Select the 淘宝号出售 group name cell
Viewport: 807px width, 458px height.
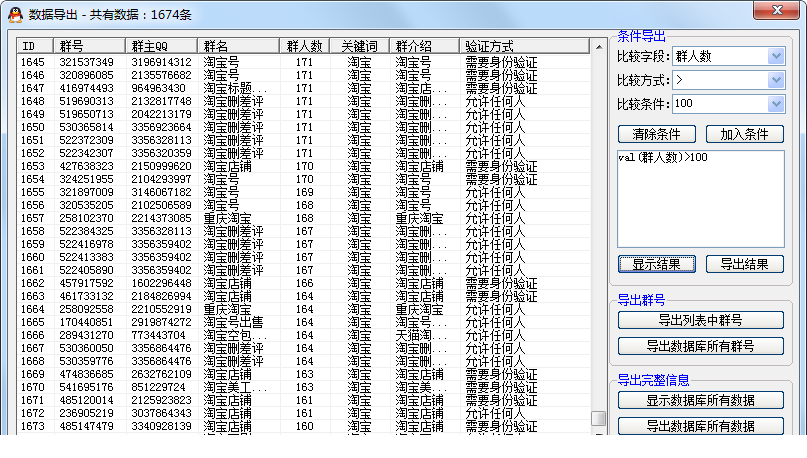[x=233, y=322]
